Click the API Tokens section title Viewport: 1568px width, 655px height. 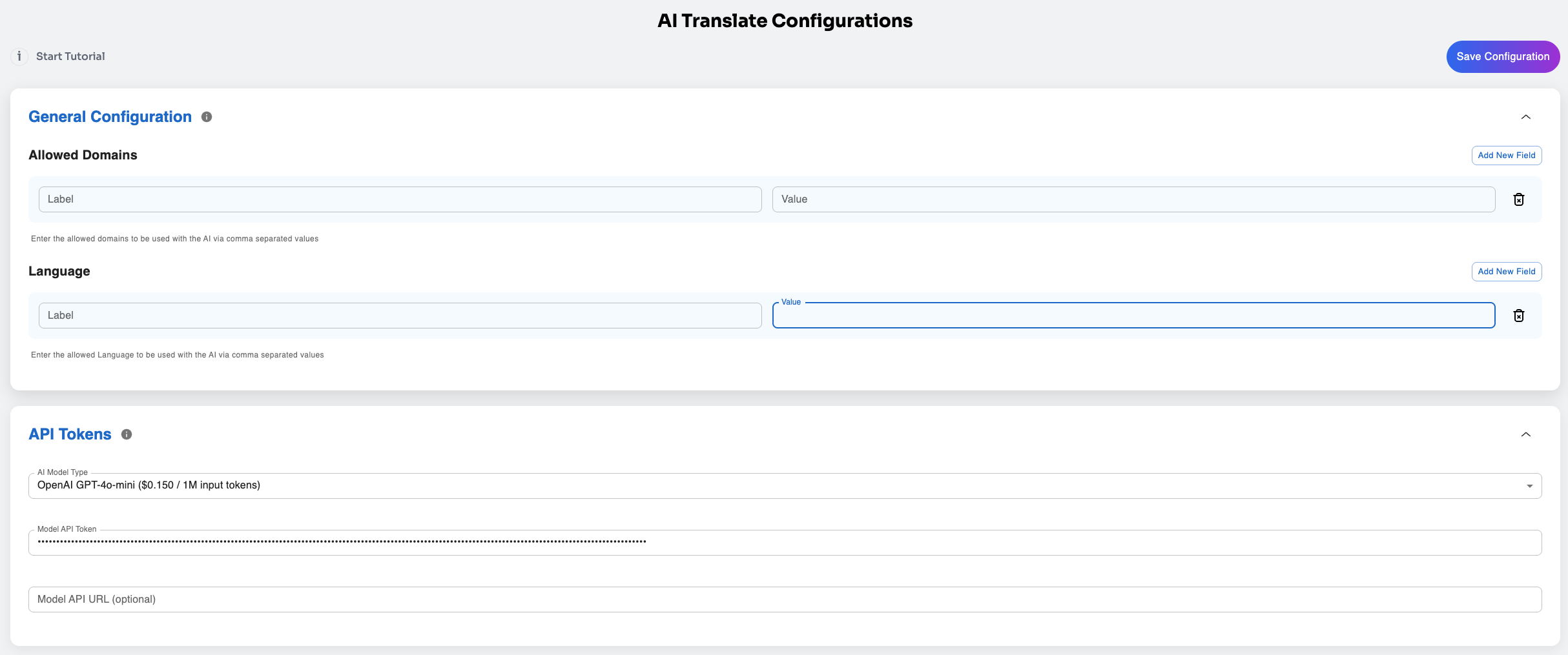tap(70, 434)
